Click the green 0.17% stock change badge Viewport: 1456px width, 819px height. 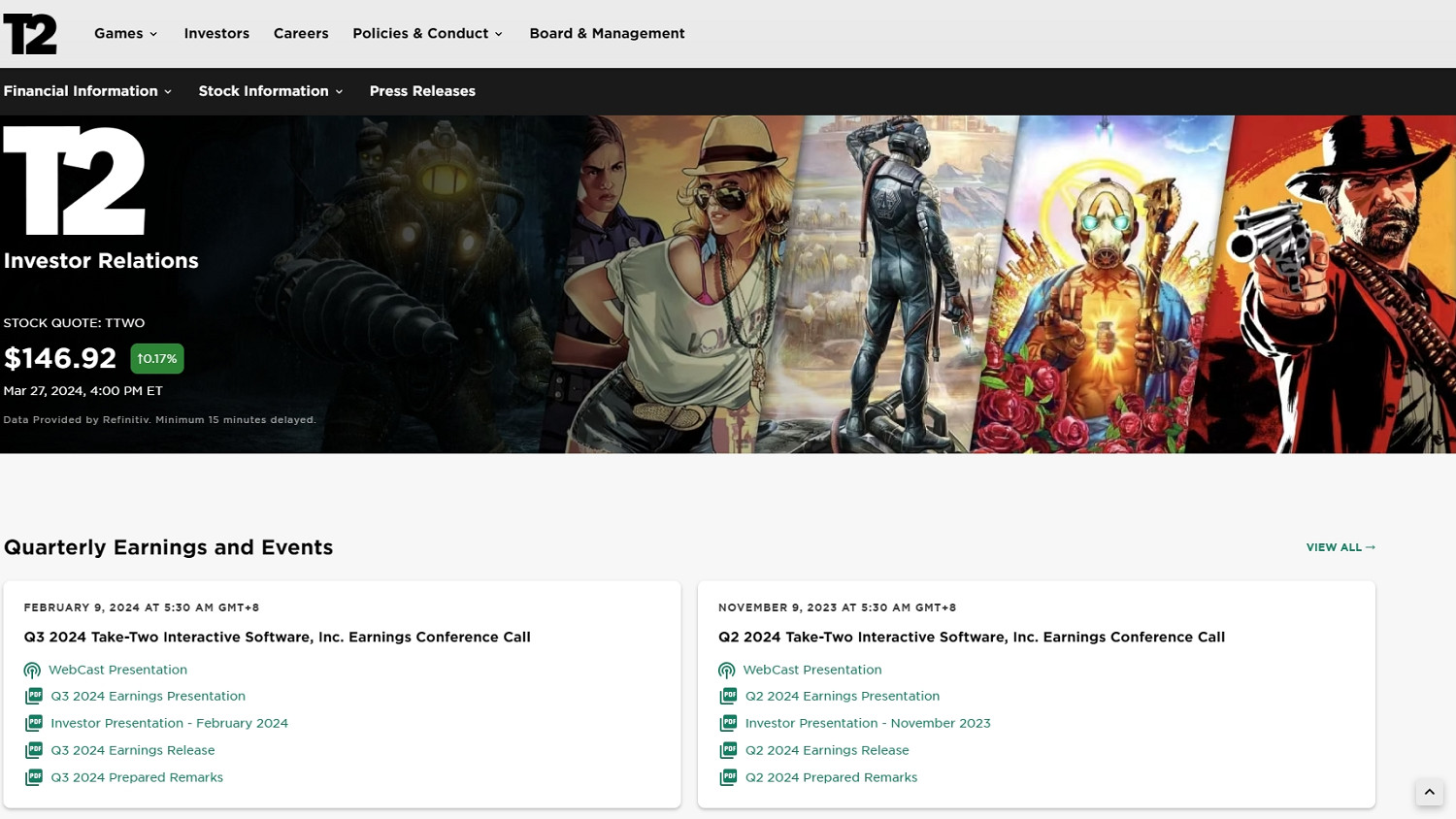(x=157, y=359)
